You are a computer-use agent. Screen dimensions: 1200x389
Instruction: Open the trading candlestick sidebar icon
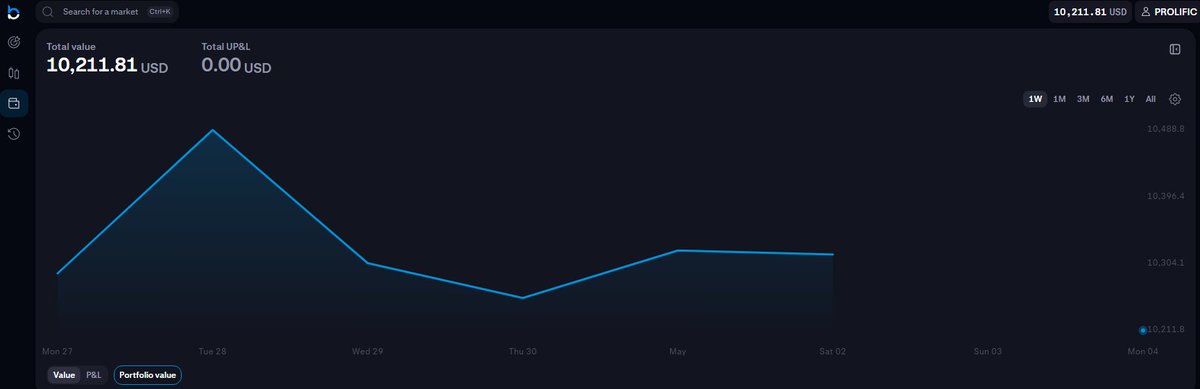(14, 73)
